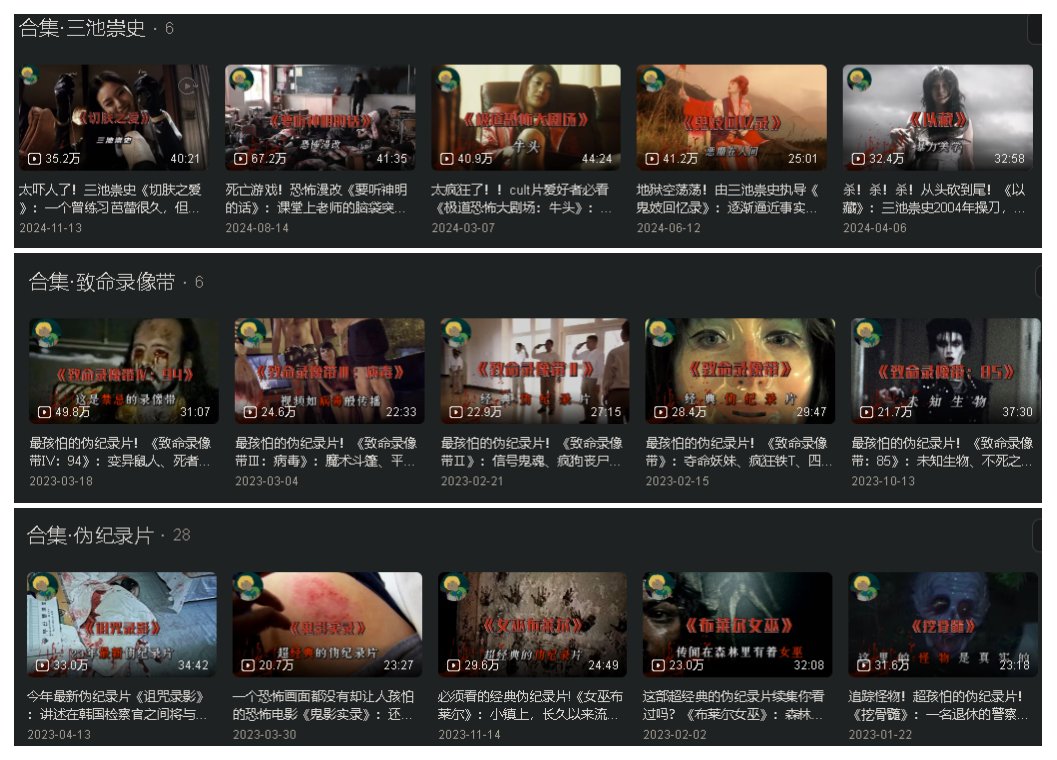Click the play count icon on 要听神明的话
The width and height of the screenshot is (1057, 760).
click(x=240, y=159)
